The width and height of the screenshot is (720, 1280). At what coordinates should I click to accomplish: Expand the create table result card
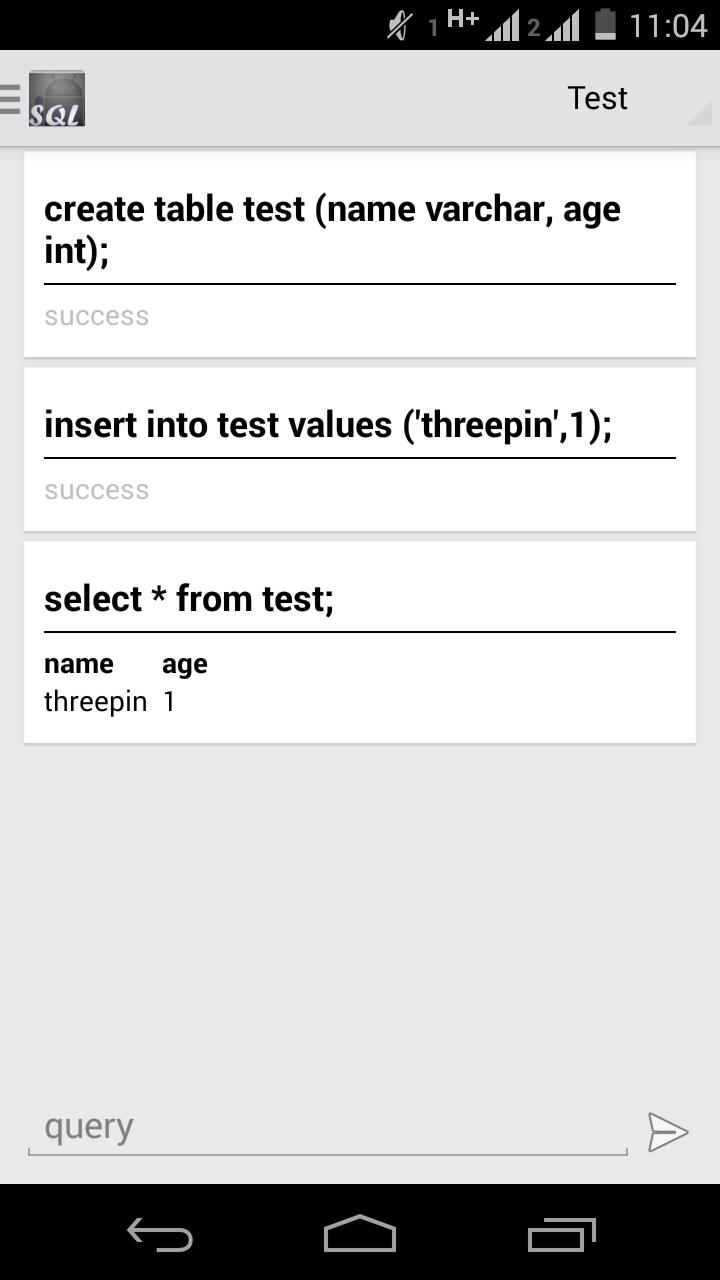[x=360, y=255]
